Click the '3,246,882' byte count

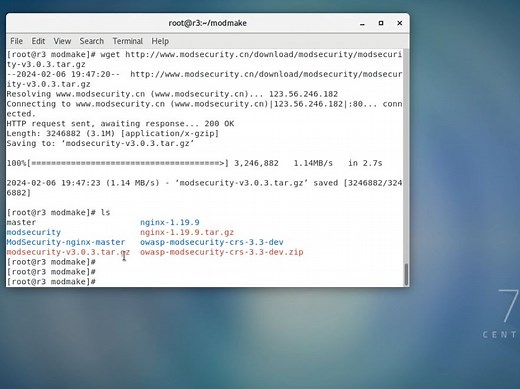(x=256, y=163)
